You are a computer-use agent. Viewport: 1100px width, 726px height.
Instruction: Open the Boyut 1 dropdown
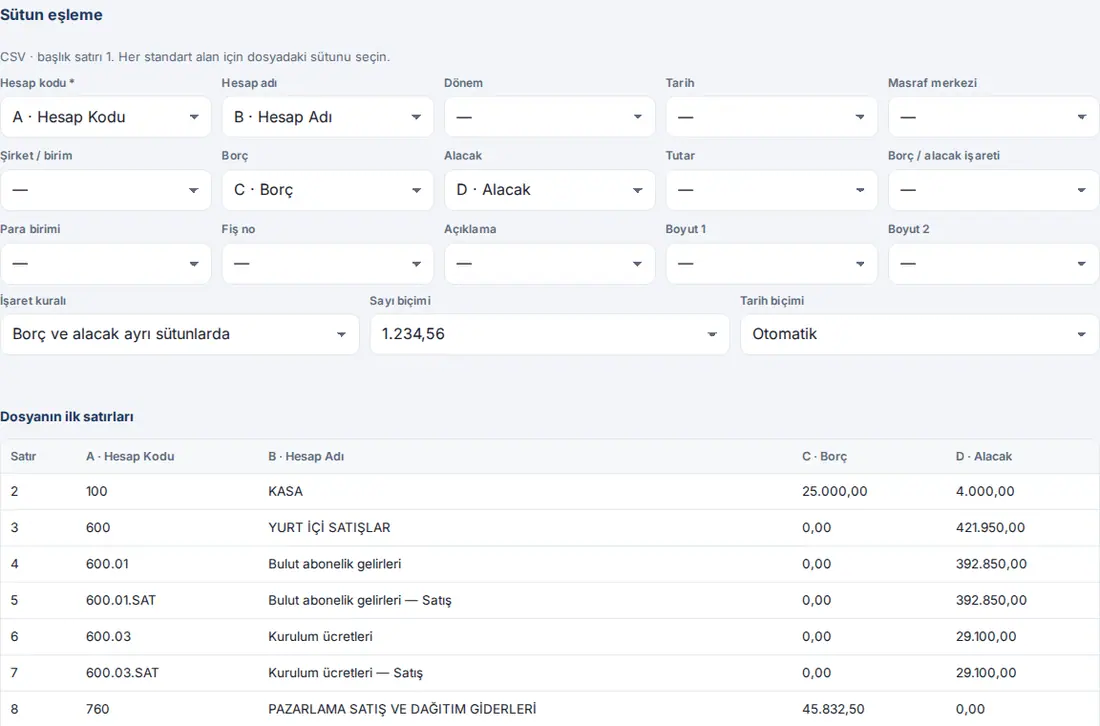coord(772,264)
